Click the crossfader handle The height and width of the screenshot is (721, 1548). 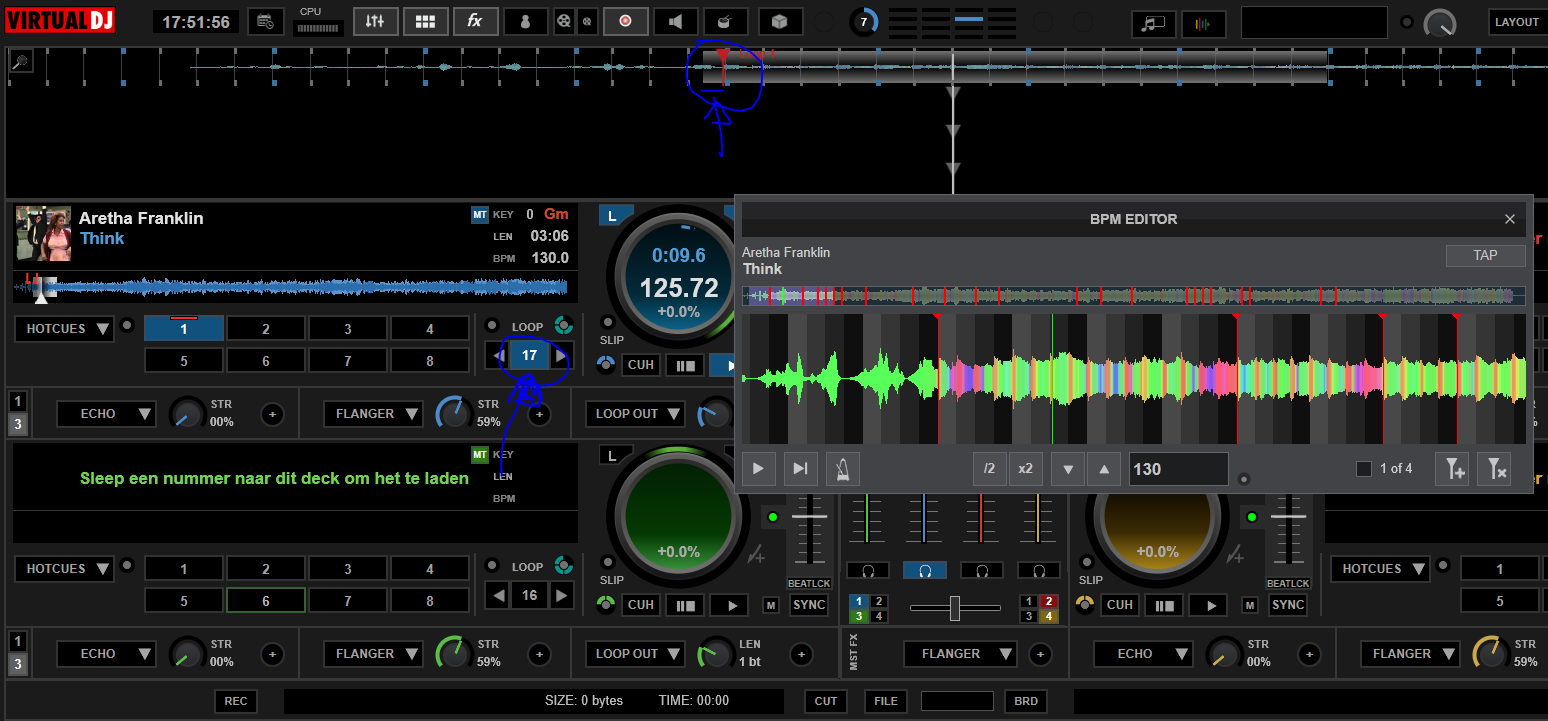click(x=955, y=607)
